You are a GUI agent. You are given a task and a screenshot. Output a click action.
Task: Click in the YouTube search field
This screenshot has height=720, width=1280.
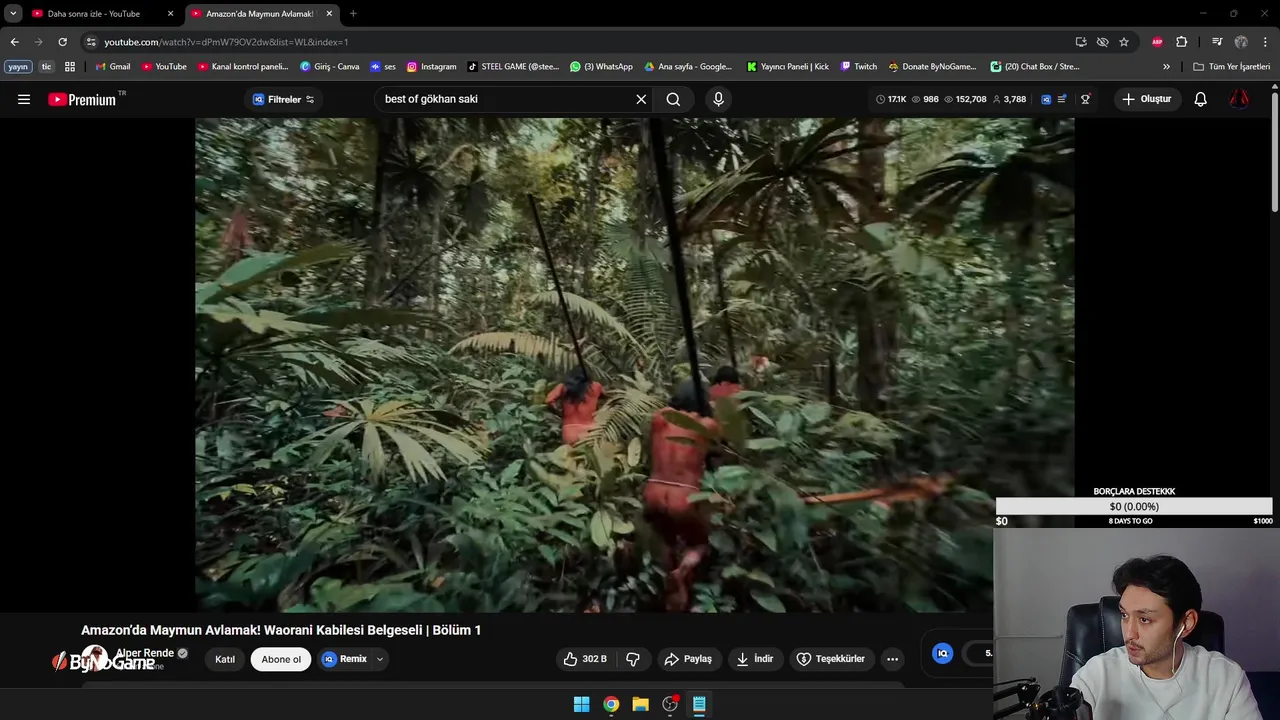(505, 99)
